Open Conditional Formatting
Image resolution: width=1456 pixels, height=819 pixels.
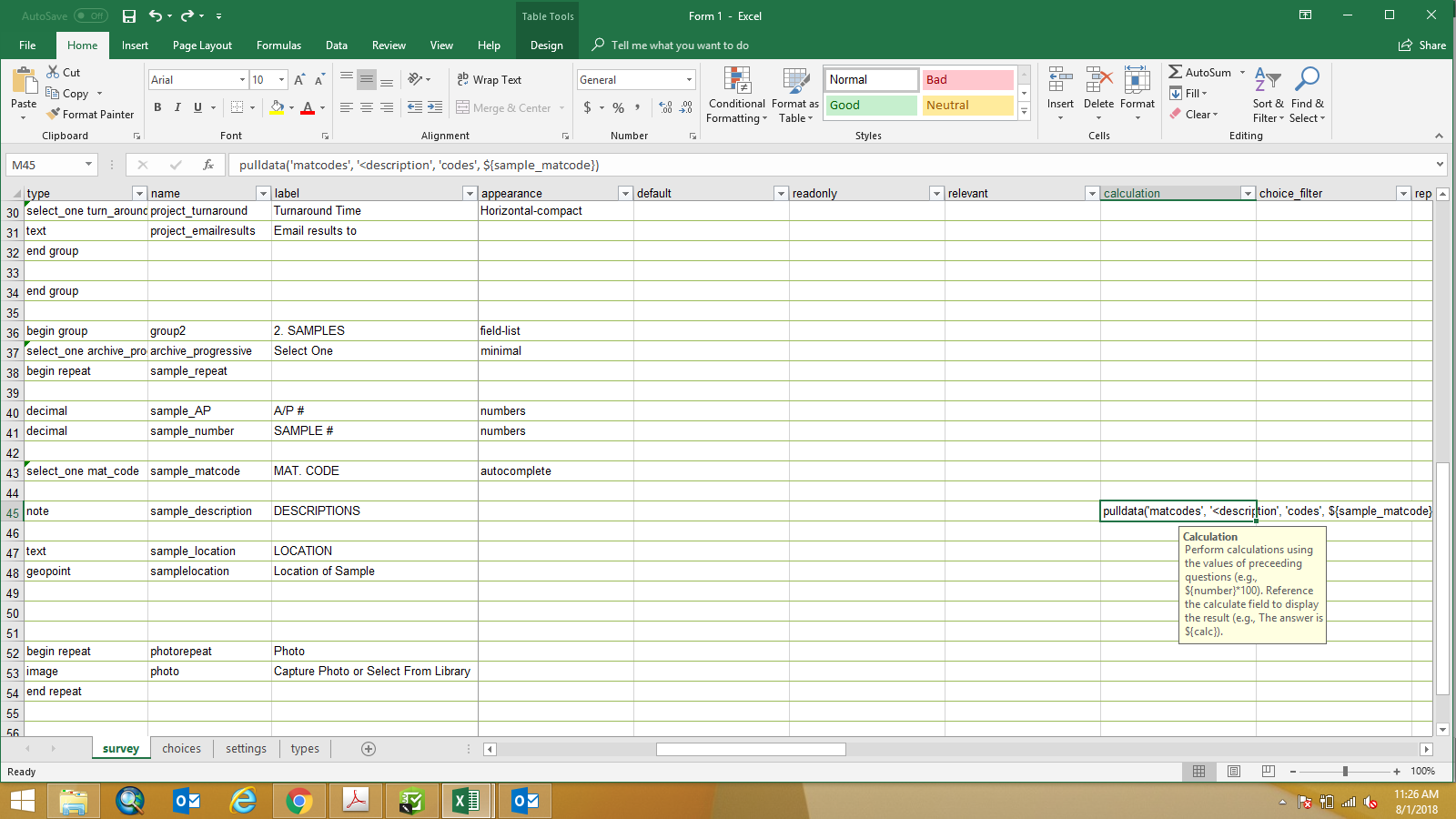(x=737, y=95)
